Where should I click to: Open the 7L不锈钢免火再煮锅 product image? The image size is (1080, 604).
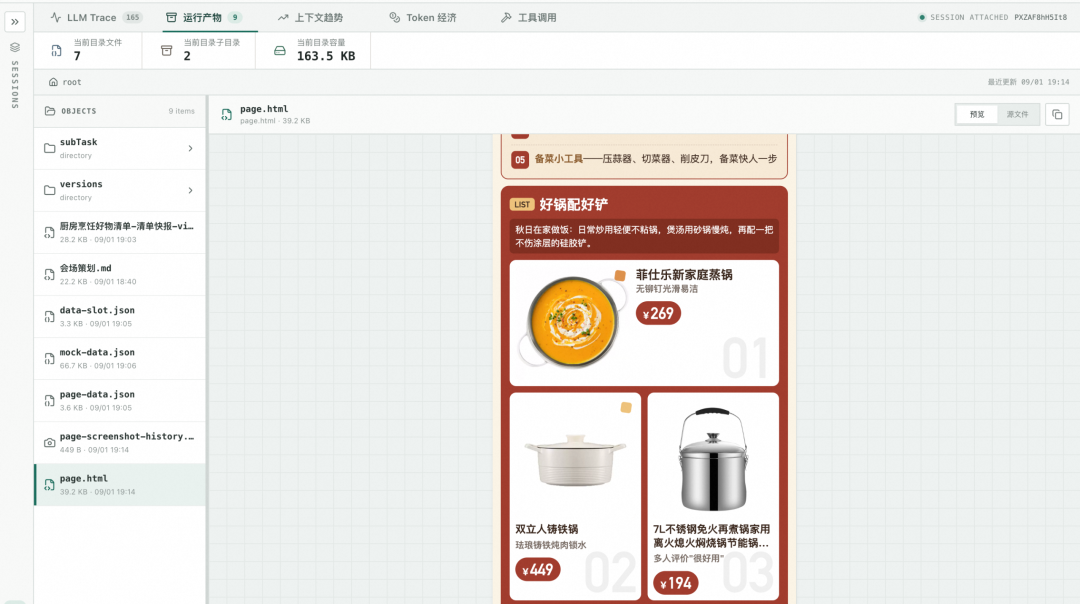coord(713,459)
